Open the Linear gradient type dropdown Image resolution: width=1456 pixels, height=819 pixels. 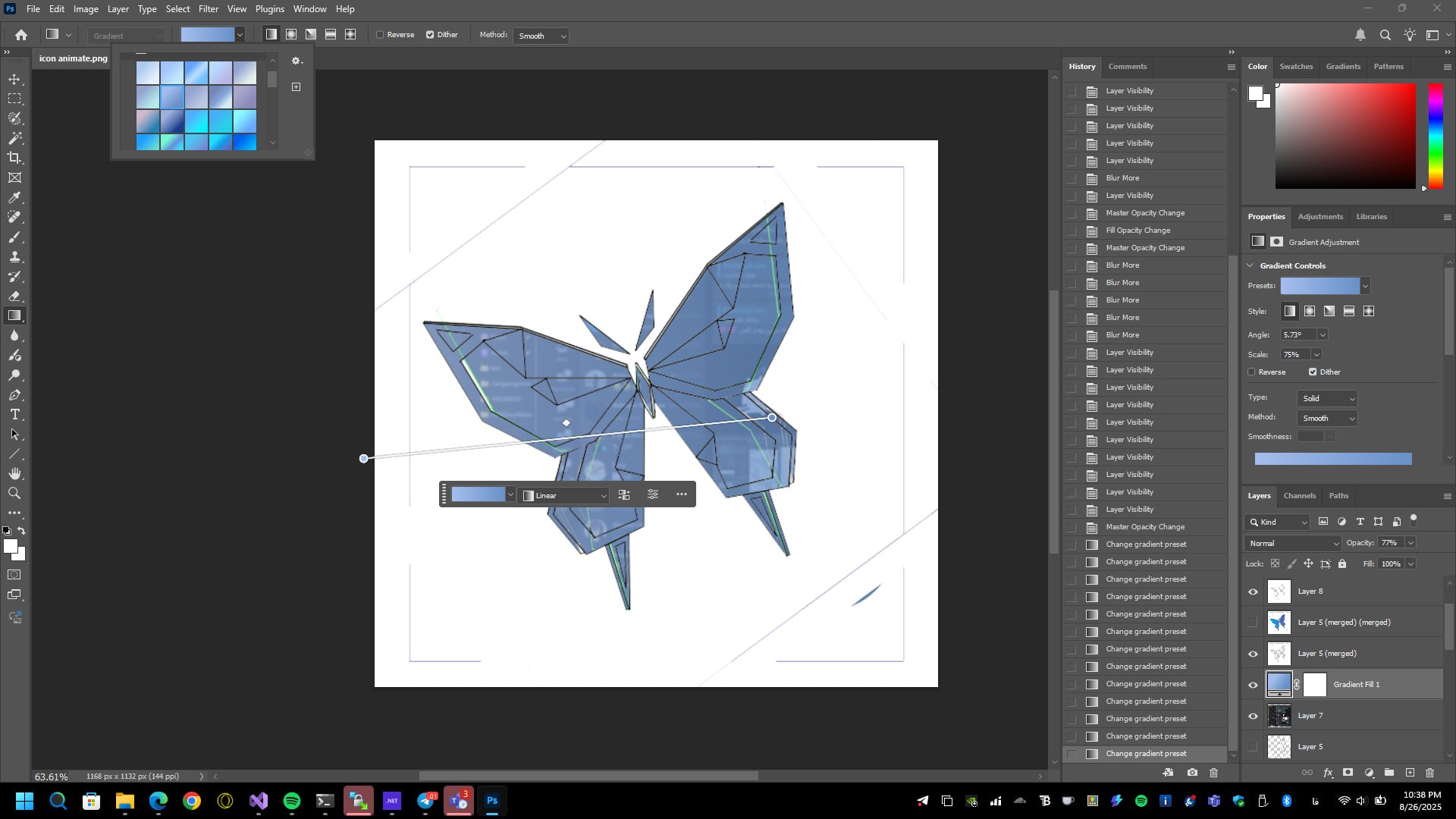(x=565, y=495)
